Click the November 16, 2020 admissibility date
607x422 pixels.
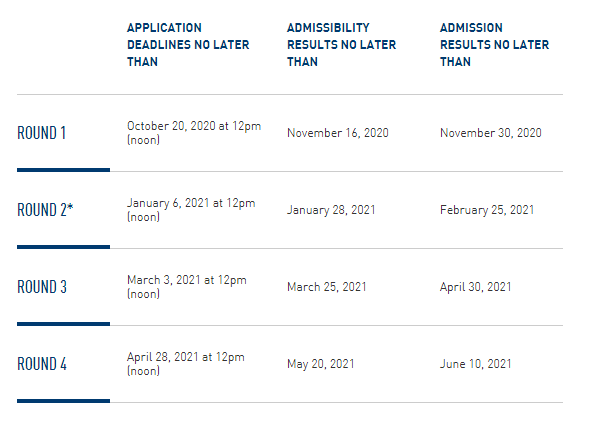tap(338, 133)
